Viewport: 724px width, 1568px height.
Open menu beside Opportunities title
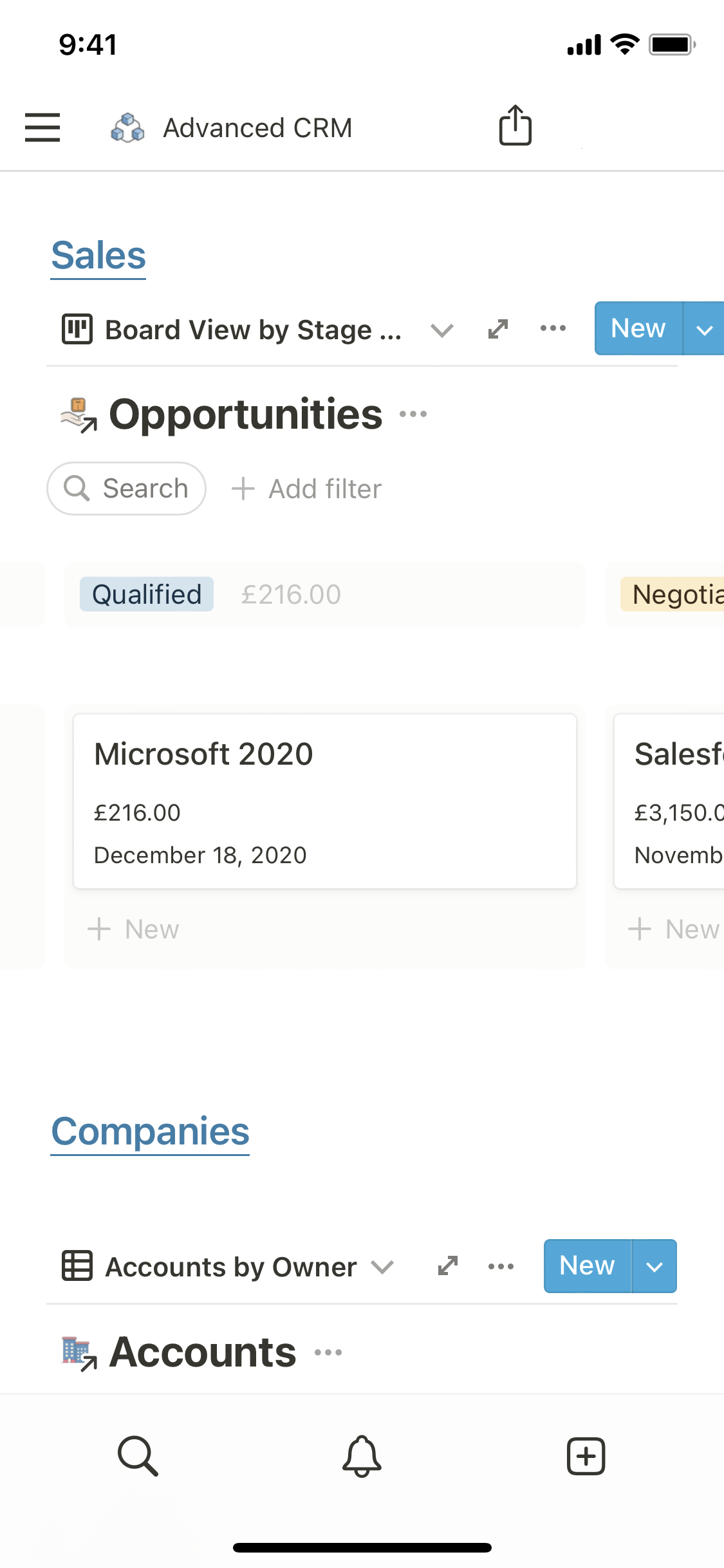(413, 414)
